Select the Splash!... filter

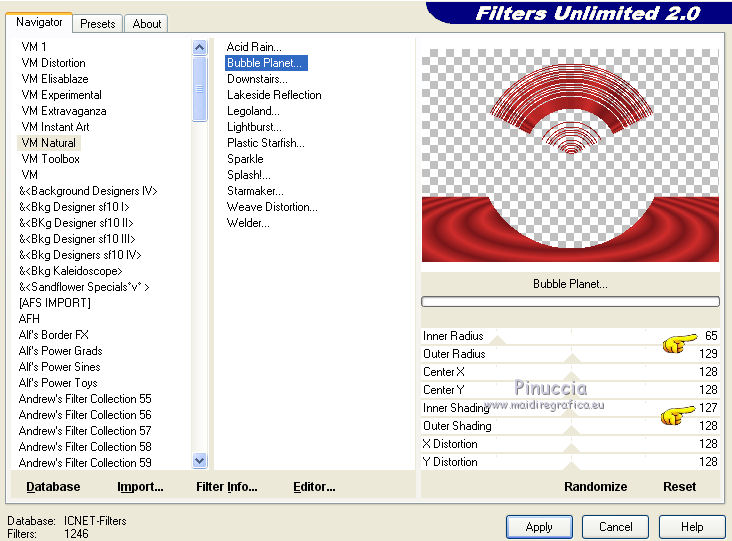248,175
